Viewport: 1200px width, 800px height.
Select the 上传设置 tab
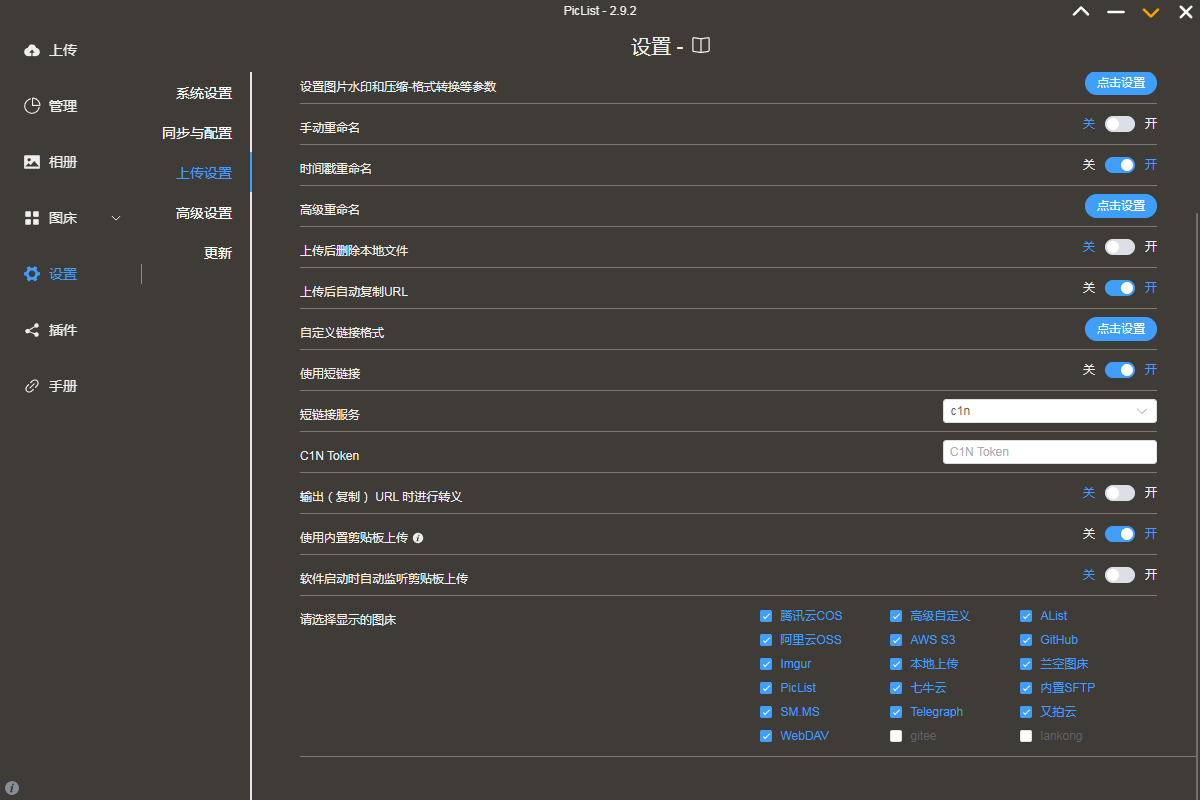click(204, 173)
